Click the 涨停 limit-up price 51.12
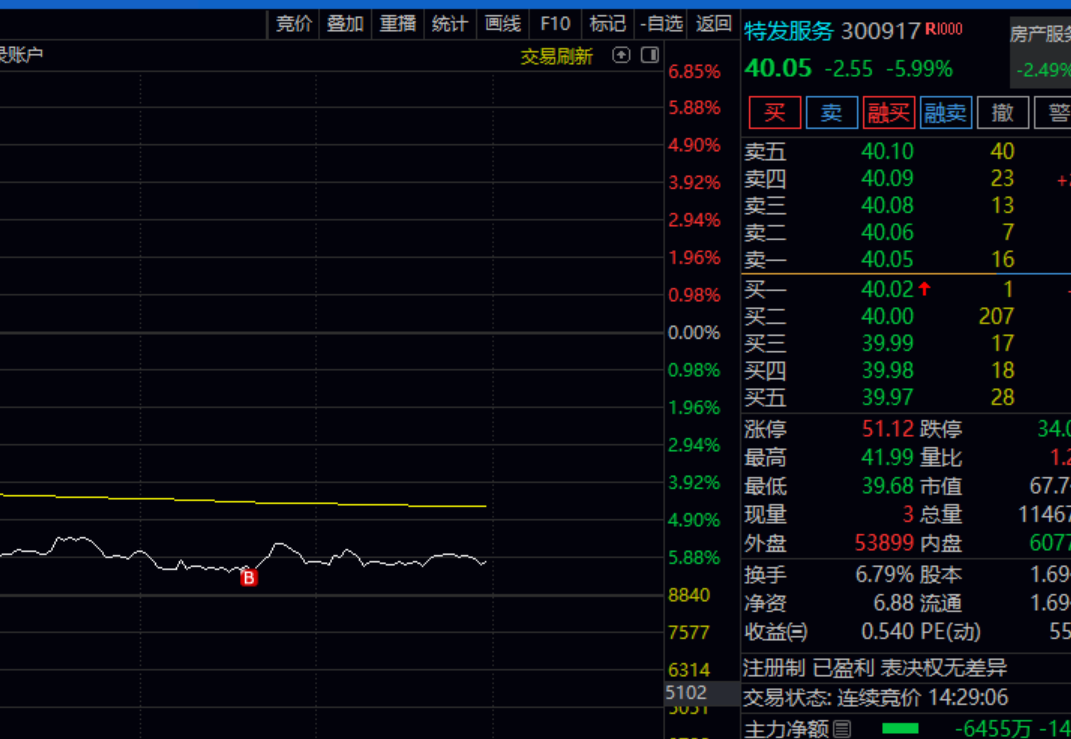Image resolution: width=1071 pixels, height=739 pixels. [x=887, y=429]
